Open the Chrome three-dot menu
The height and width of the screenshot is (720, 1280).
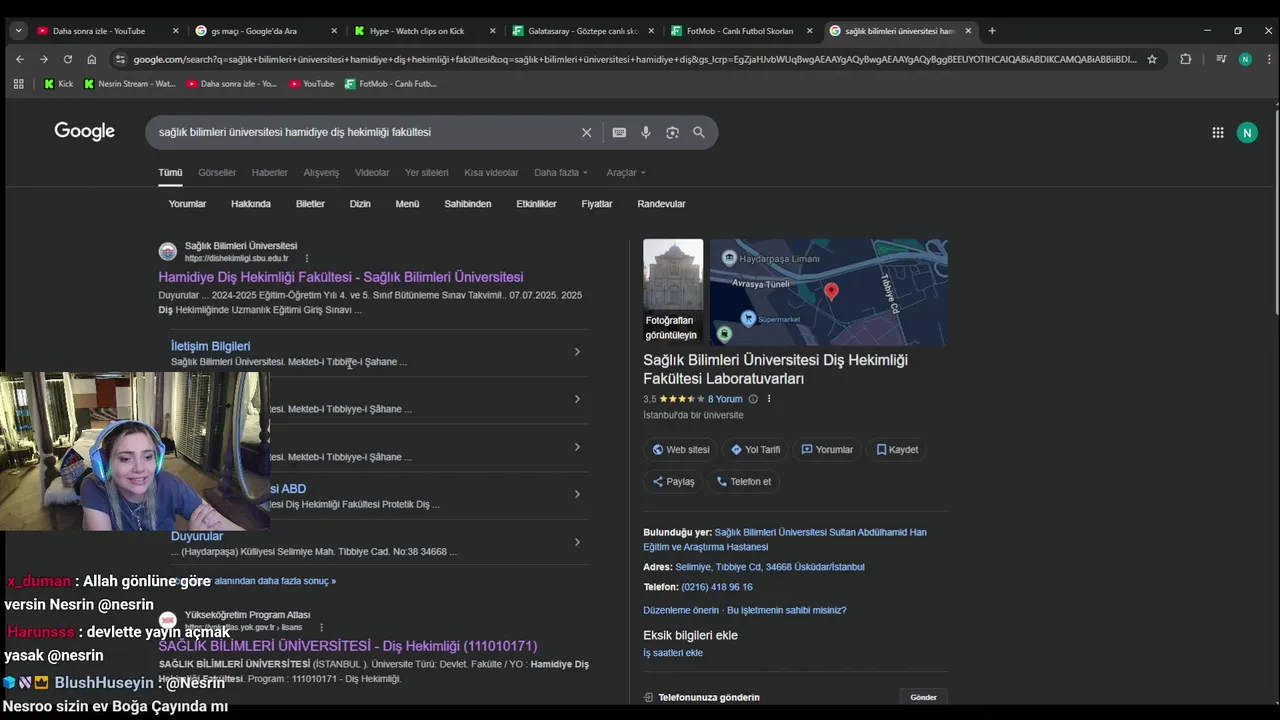click(1267, 59)
